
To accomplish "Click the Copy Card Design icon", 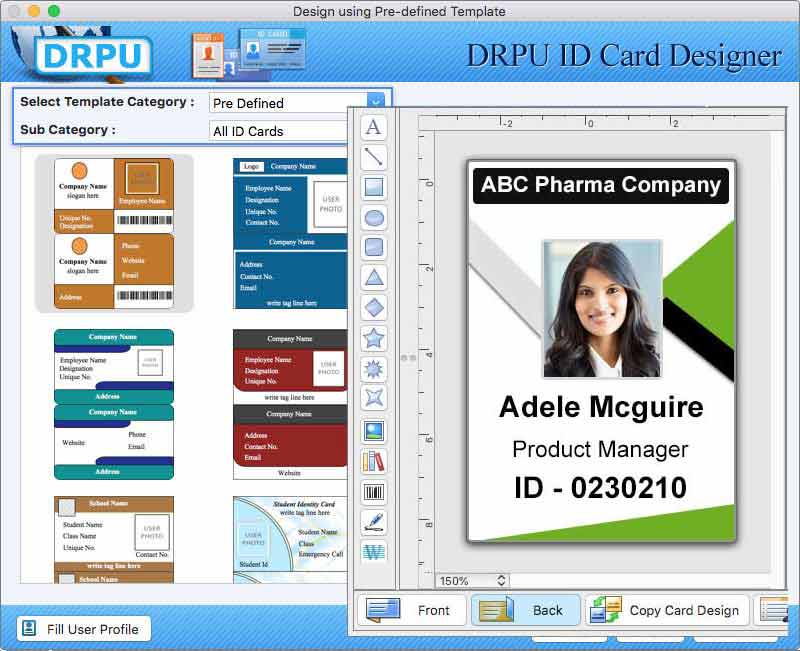I will coord(606,610).
